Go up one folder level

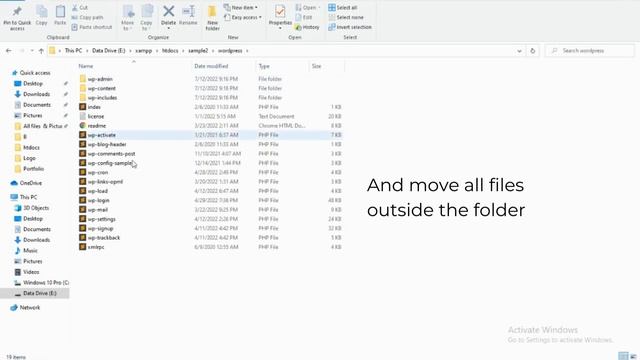(41, 51)
